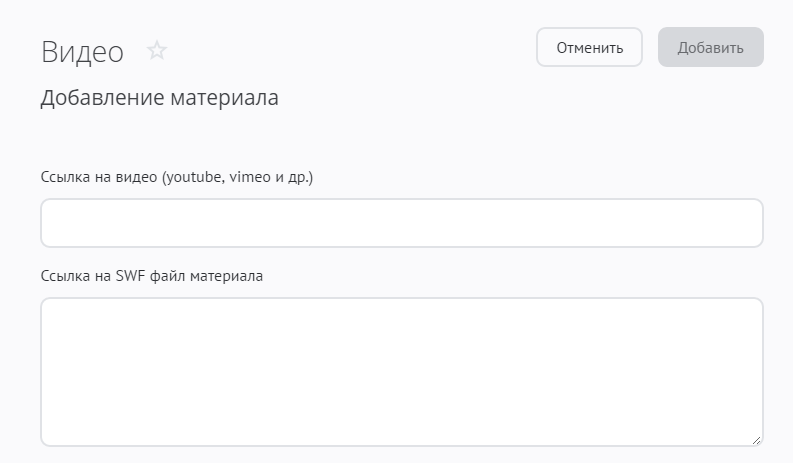This screenshot has width=793, height=463.
Task: Click the favorite star icon next to Видео
Action: click(x=157, y=51)
